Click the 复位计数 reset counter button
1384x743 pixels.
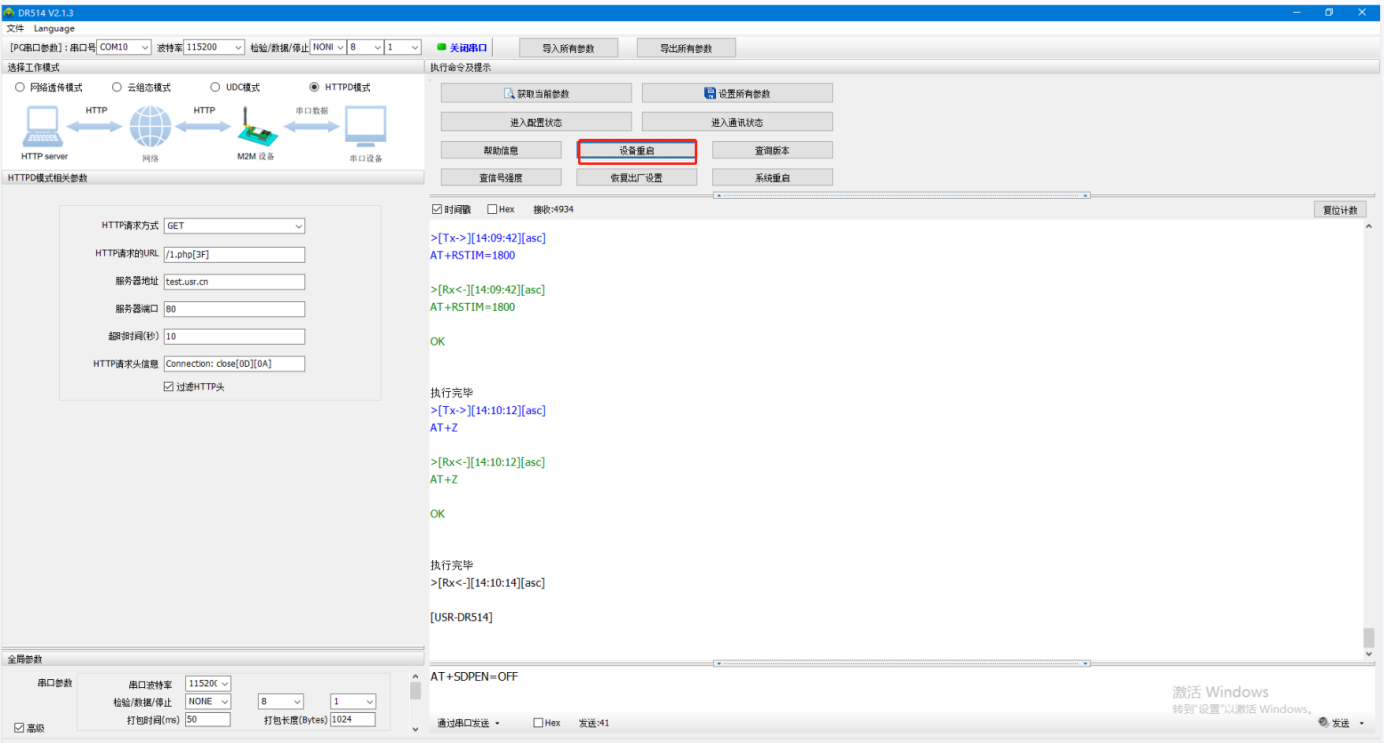(x=1340, y=210)
